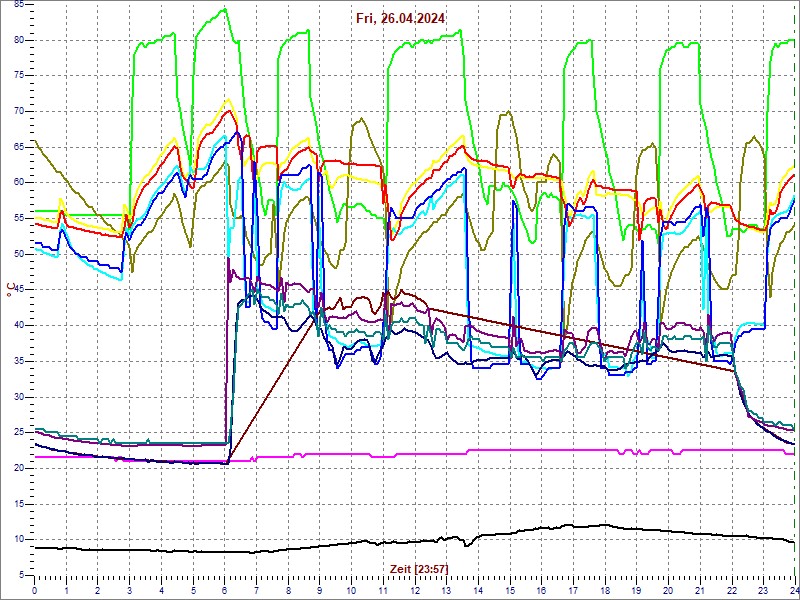800x600 pixels.
Task: Click hour 9 on the time axis
Action: [x=319, y=590]
